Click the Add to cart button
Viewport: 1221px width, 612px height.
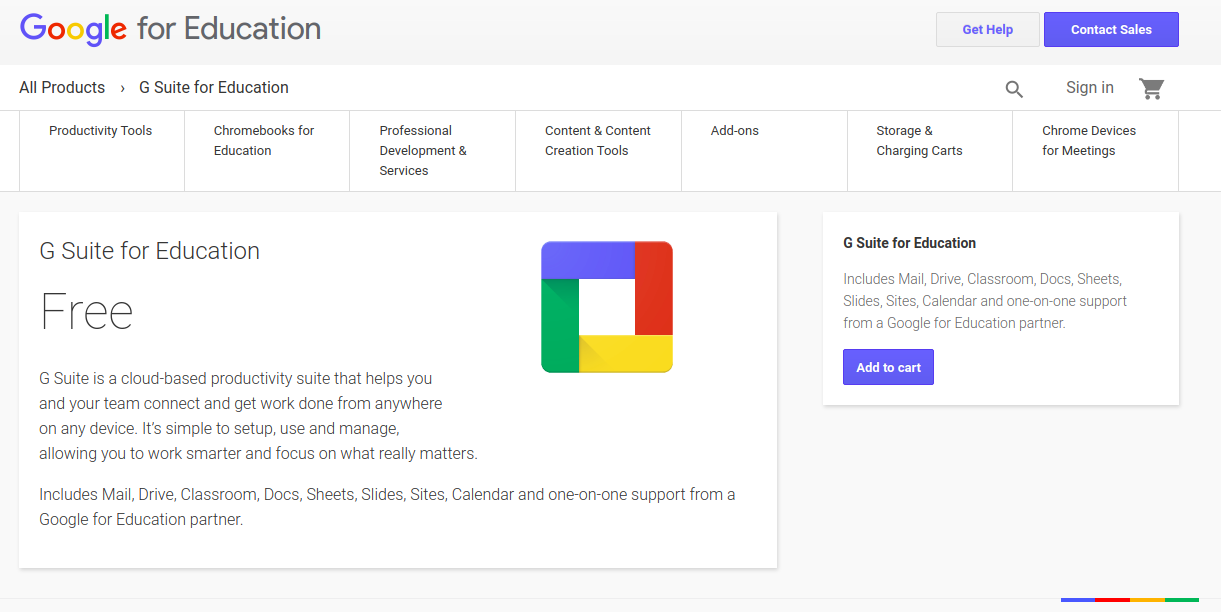tap(888, 367)
